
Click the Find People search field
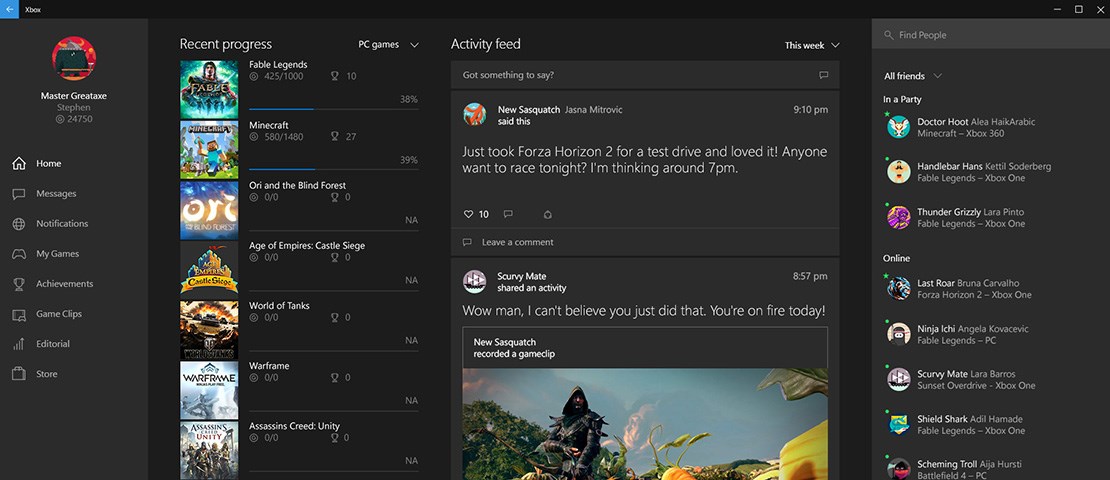point(990,35)
